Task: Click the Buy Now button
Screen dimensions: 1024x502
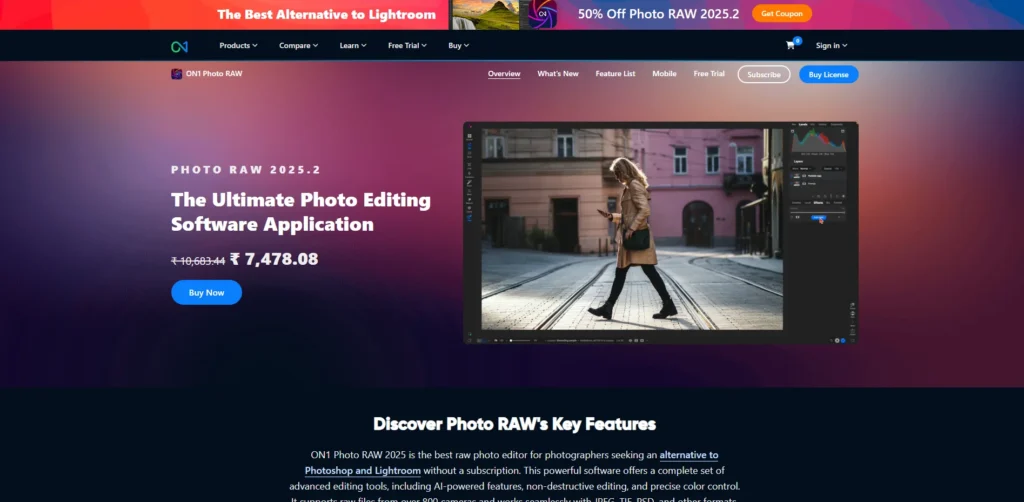Action: coord(206,292)
